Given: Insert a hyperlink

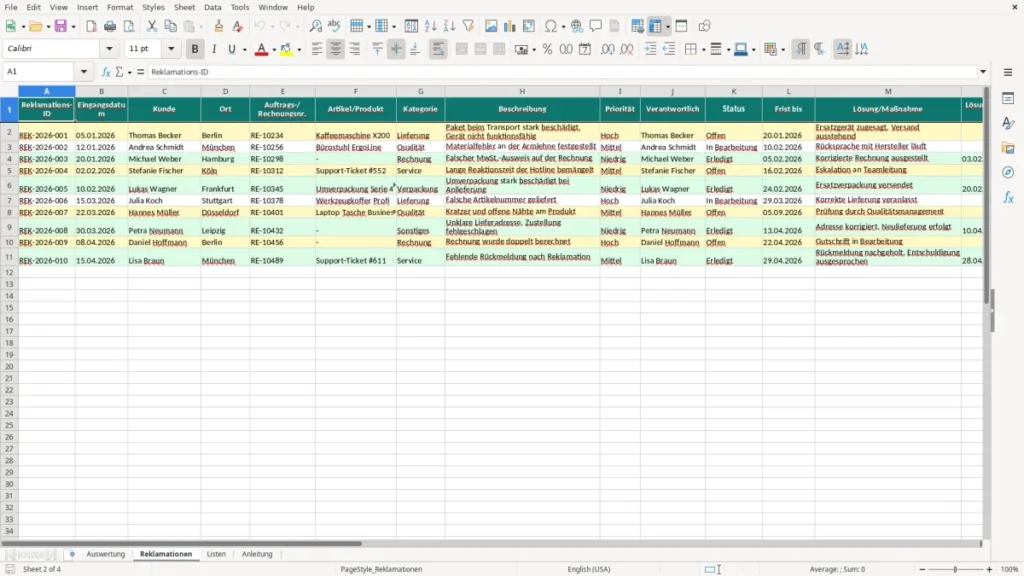Looking at the screenshot, I should point(577,26).
